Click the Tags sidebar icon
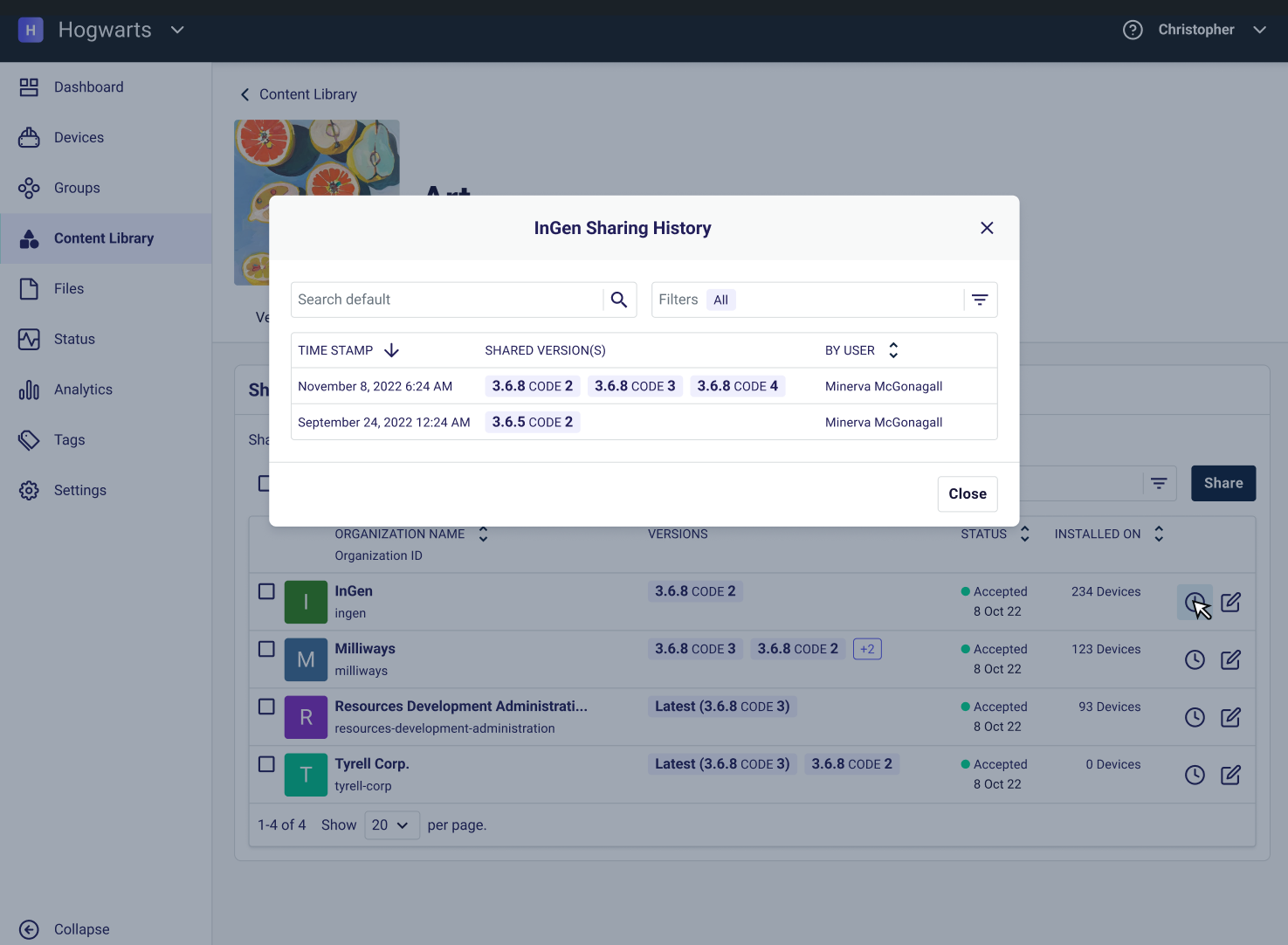1288x945 pixels. coord(29,440)
